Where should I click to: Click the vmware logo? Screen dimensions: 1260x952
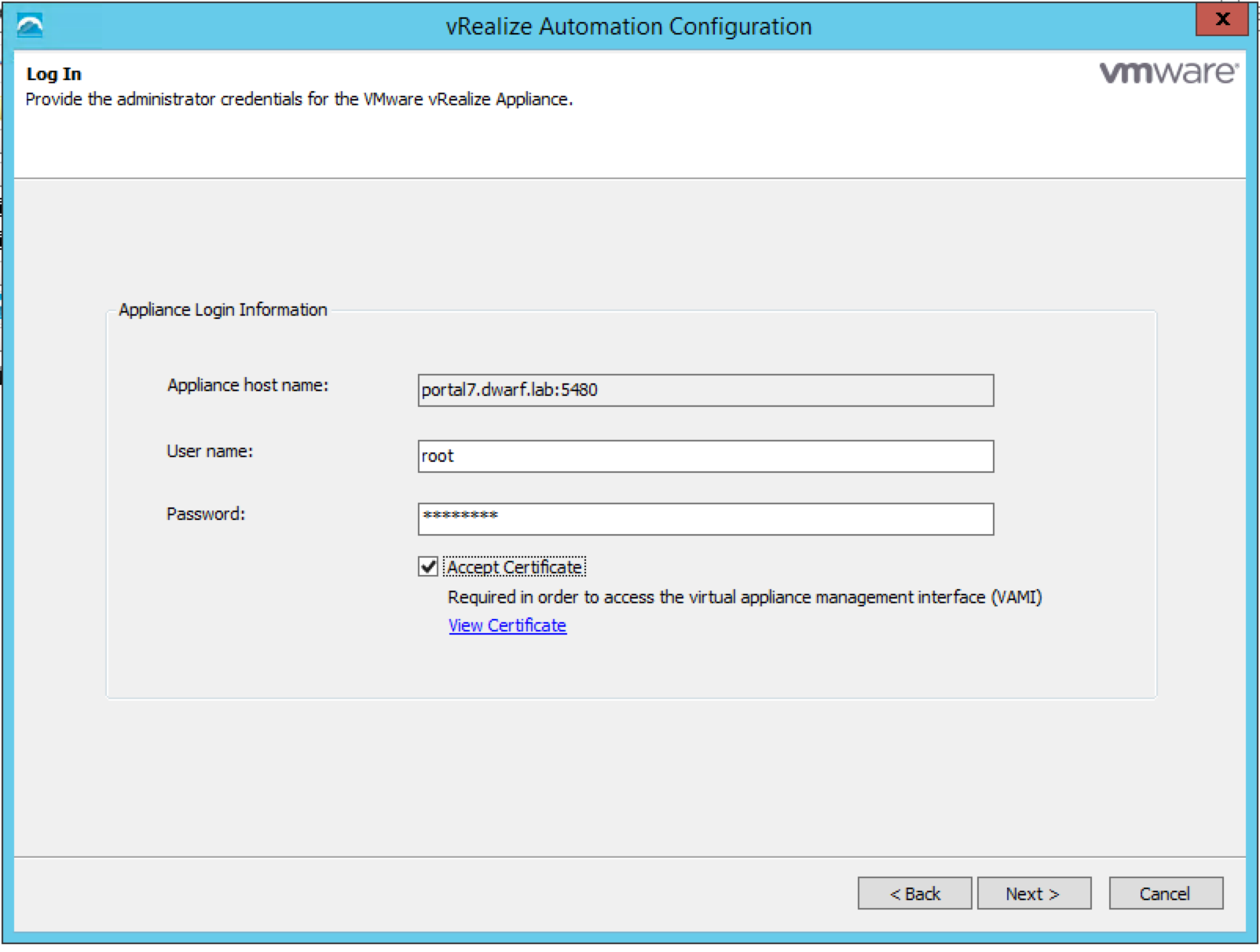tap(1169, 72)
